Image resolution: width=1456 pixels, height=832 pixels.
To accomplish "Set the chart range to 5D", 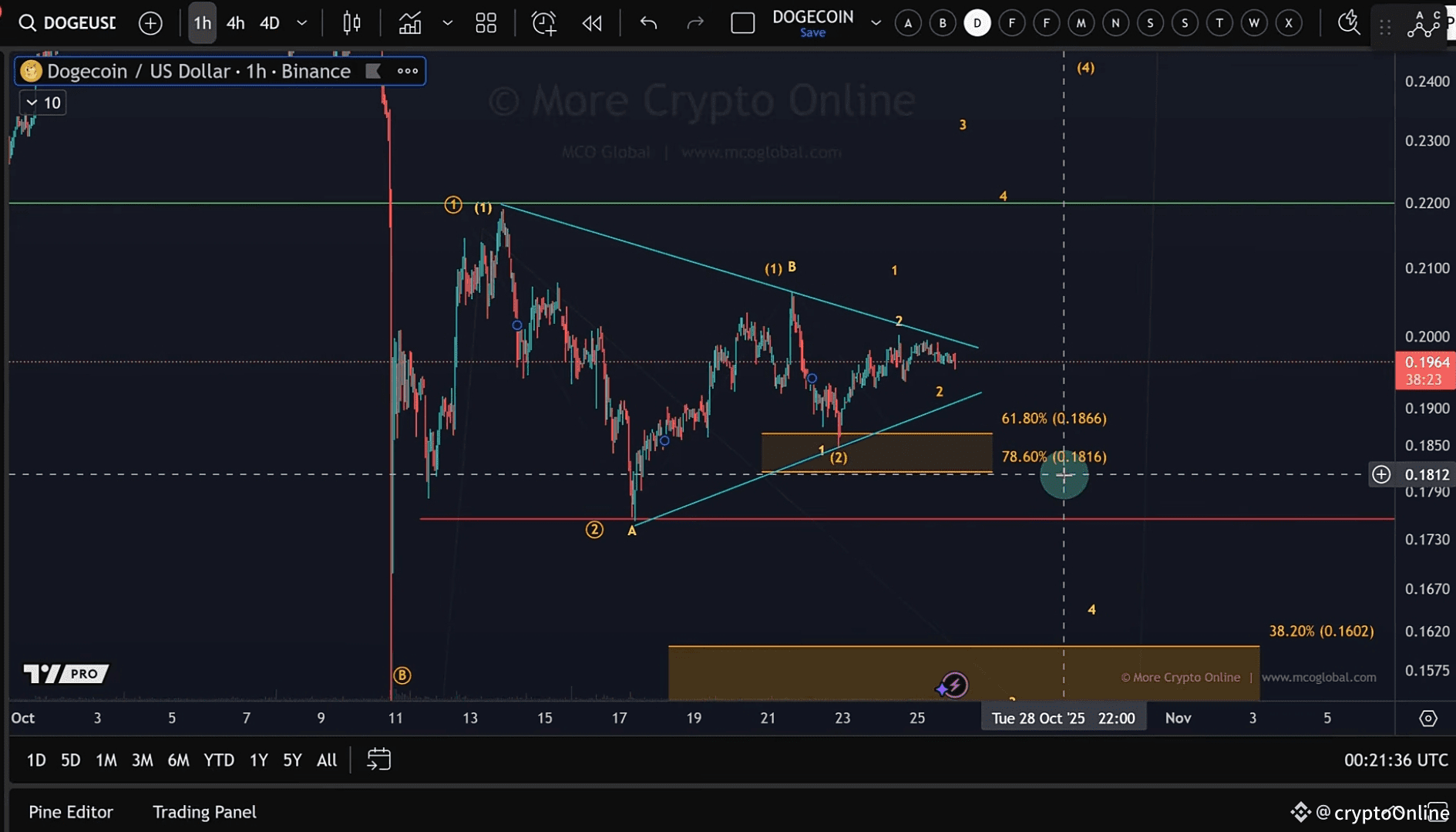I will (70, 760).
